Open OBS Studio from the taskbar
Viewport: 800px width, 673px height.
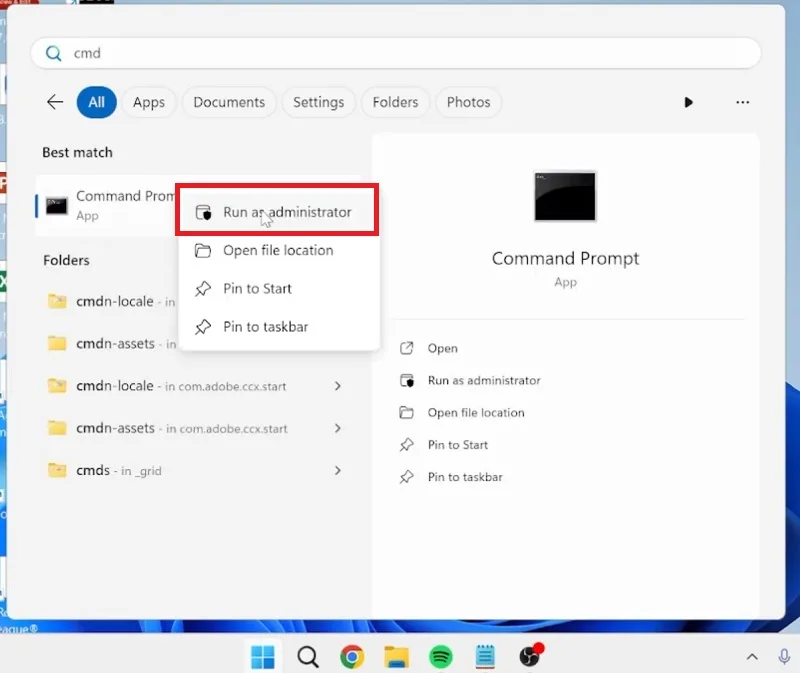pyautogui.click(x=531, y=656)
